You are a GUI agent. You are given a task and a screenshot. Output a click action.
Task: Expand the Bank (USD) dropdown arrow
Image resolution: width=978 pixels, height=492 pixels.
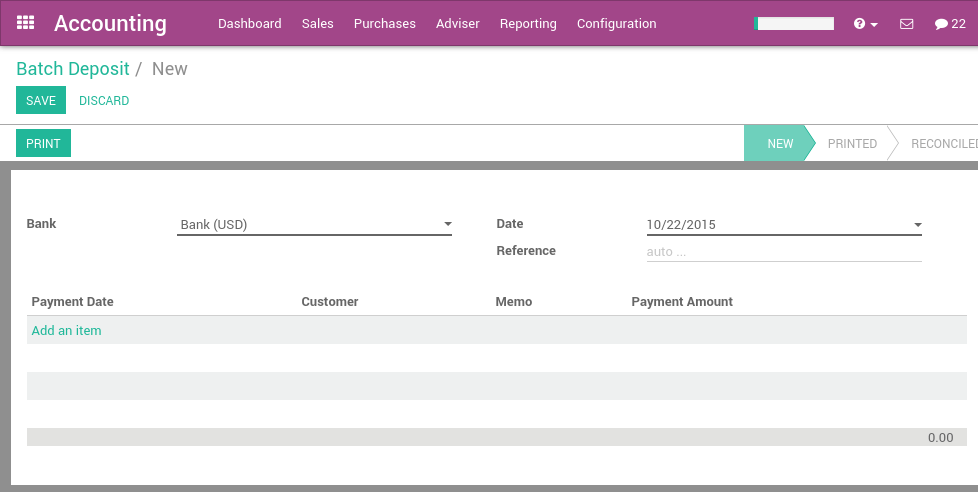coord(448,225)
